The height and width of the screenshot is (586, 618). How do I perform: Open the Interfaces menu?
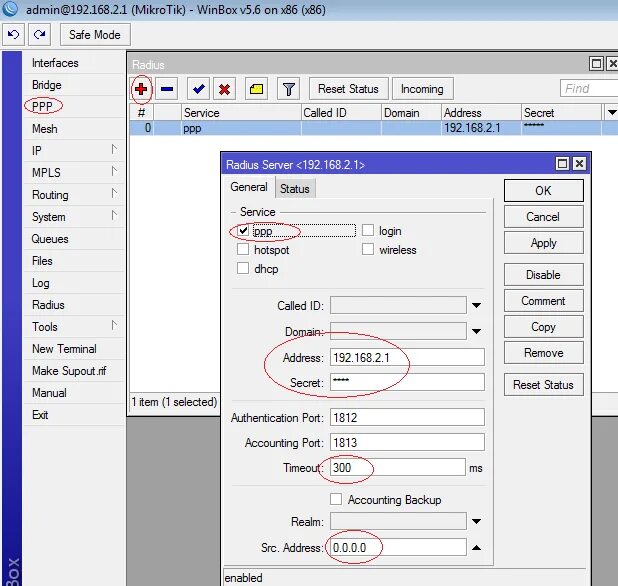click(55, 63)
